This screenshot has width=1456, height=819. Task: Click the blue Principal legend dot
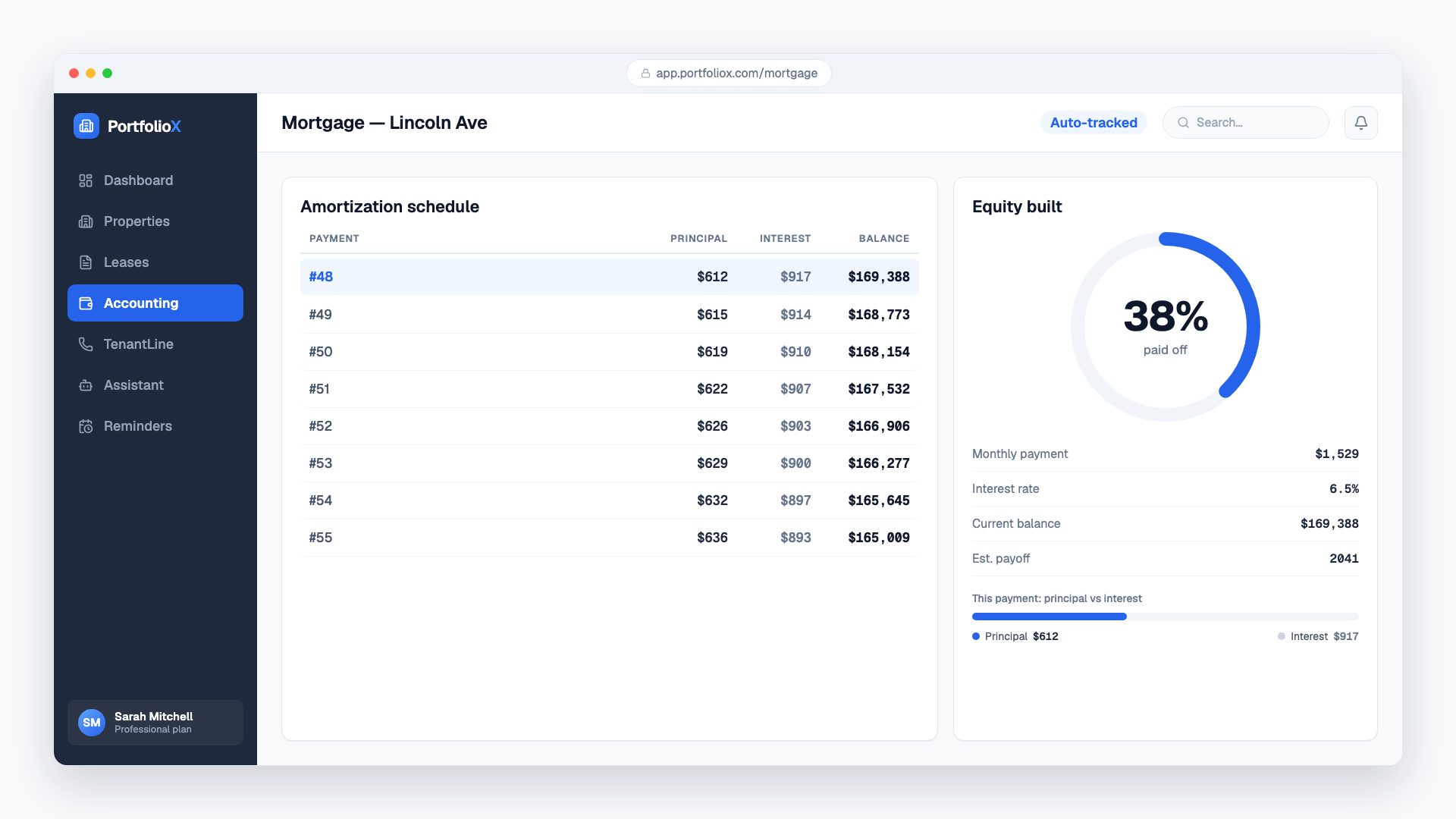tap(976, 636)
